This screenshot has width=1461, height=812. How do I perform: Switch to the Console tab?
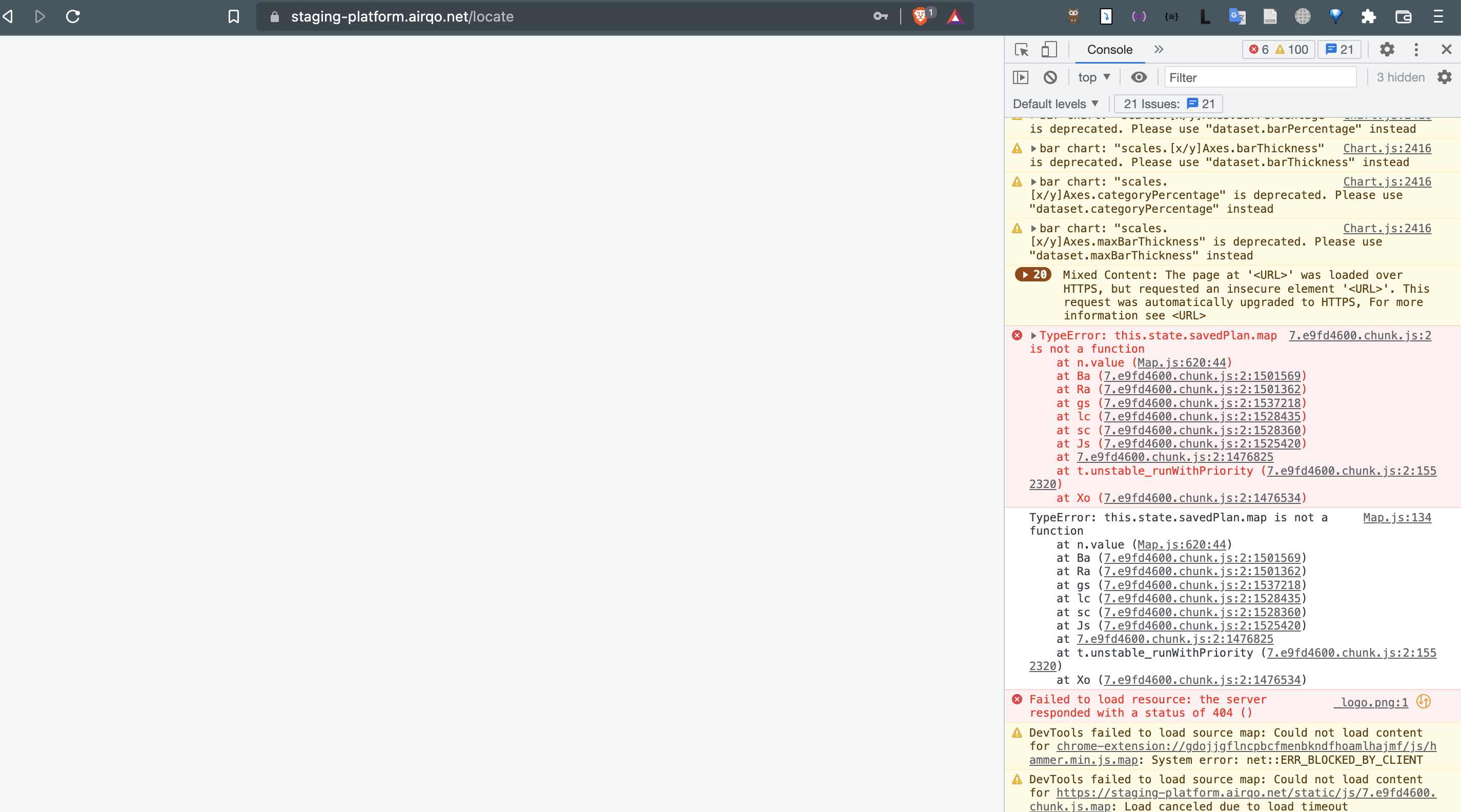1109,49
